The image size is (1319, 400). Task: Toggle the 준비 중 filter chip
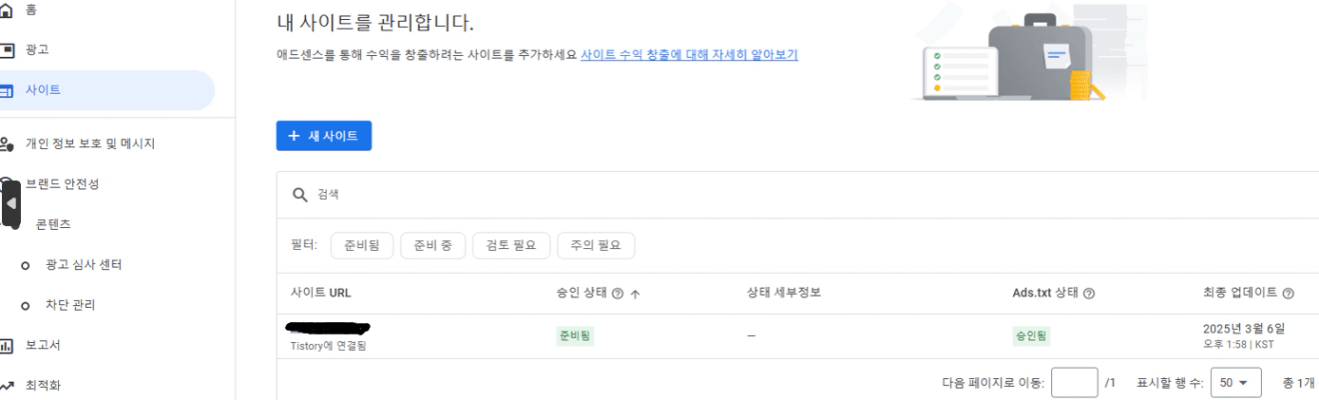click(432, 245)
